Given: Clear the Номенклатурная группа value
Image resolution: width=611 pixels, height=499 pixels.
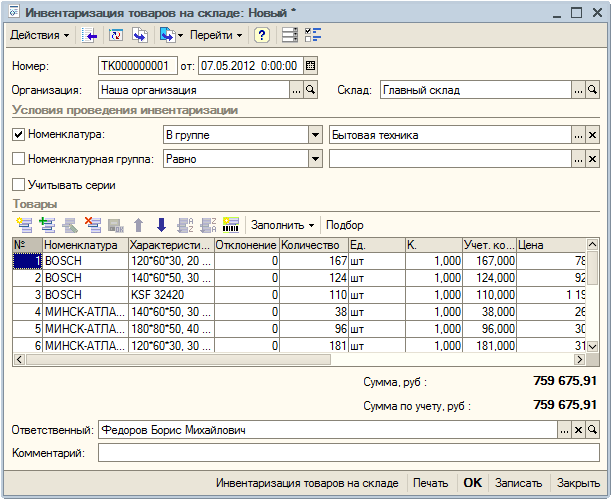Looking at the screenshot, I should (x=592, y=159).
